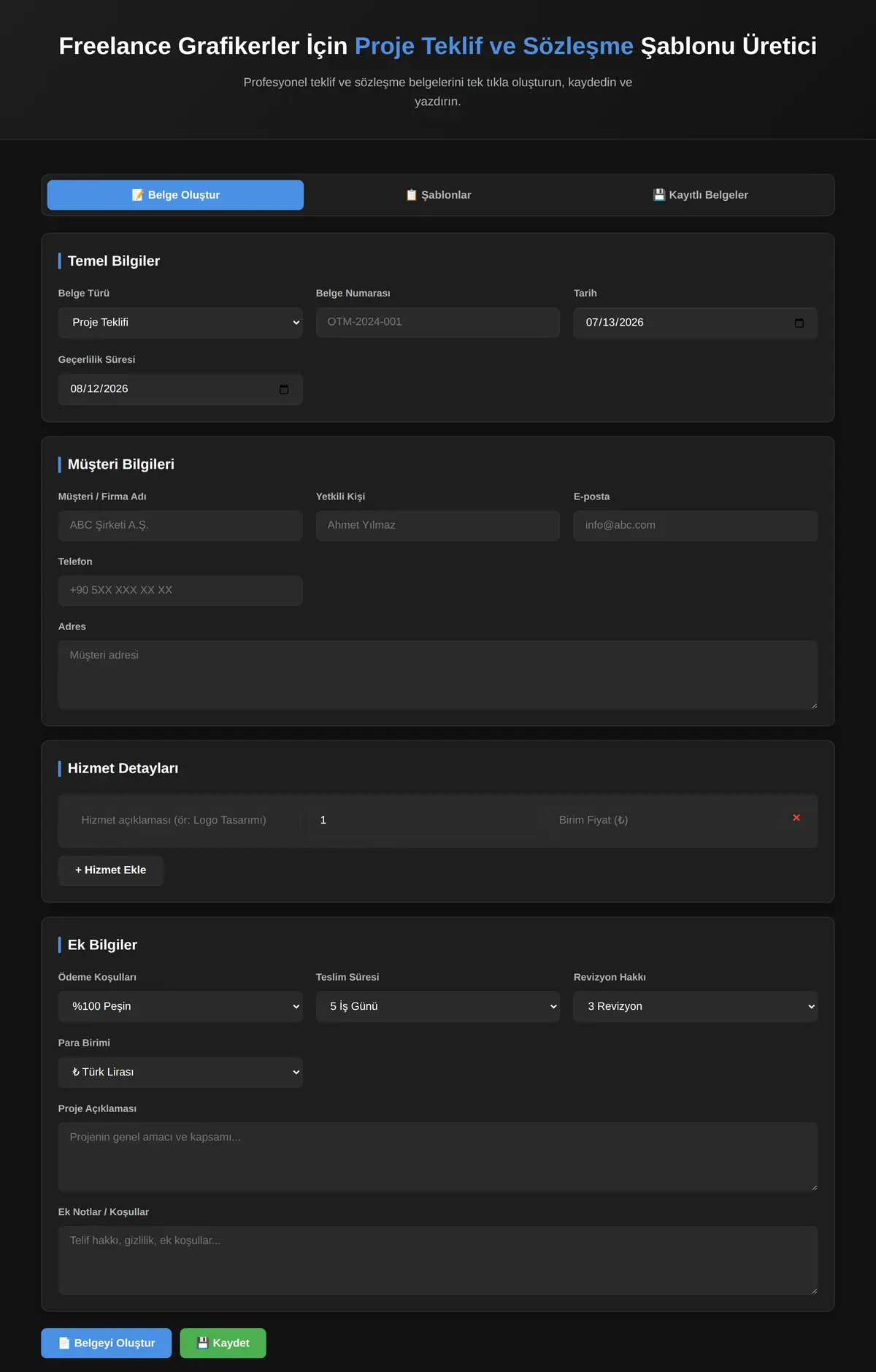This screenshot has width=876, height=1372.
Task: Switch to the Belge Oluştur tab
Action: click(175, 195)
